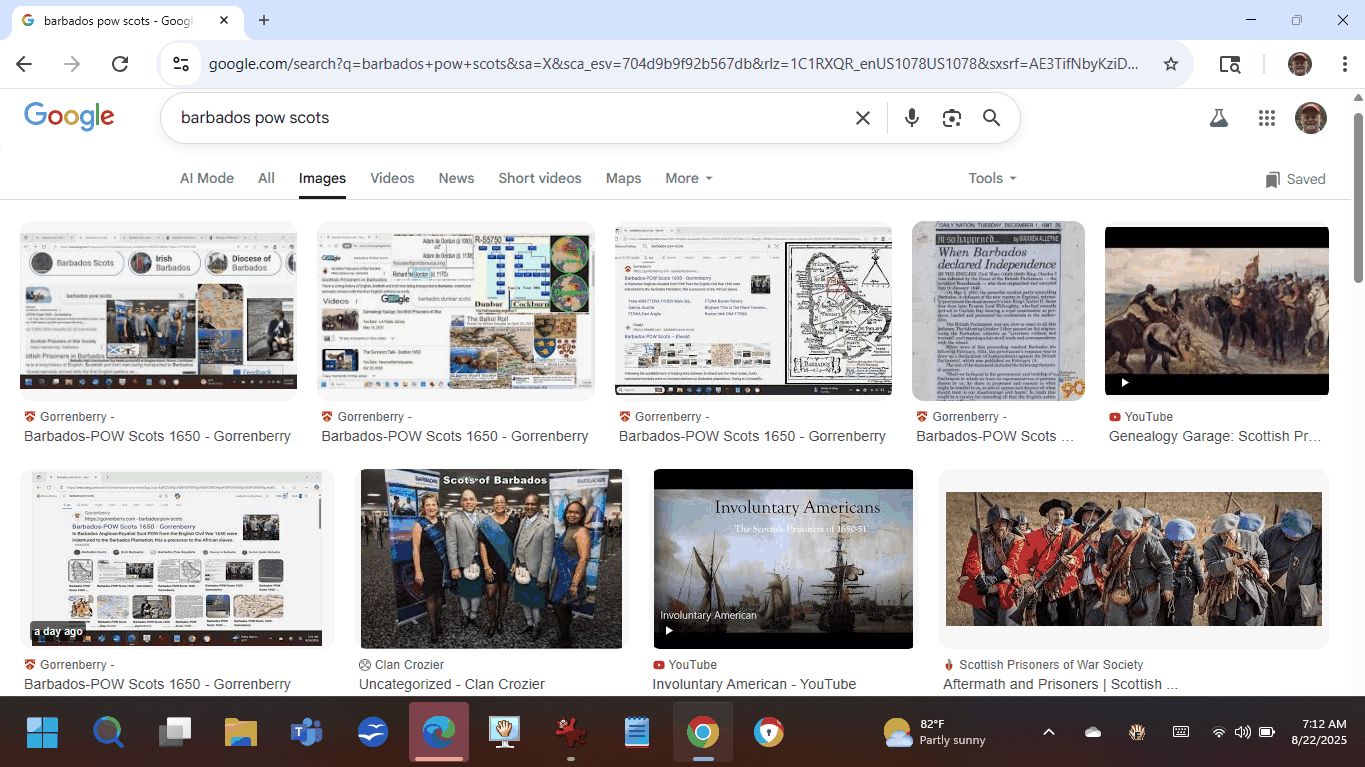The width and height of the screenshot is (1365, 767).
Task: Open the Tools dropdown
Action: [x=991, y=178]
